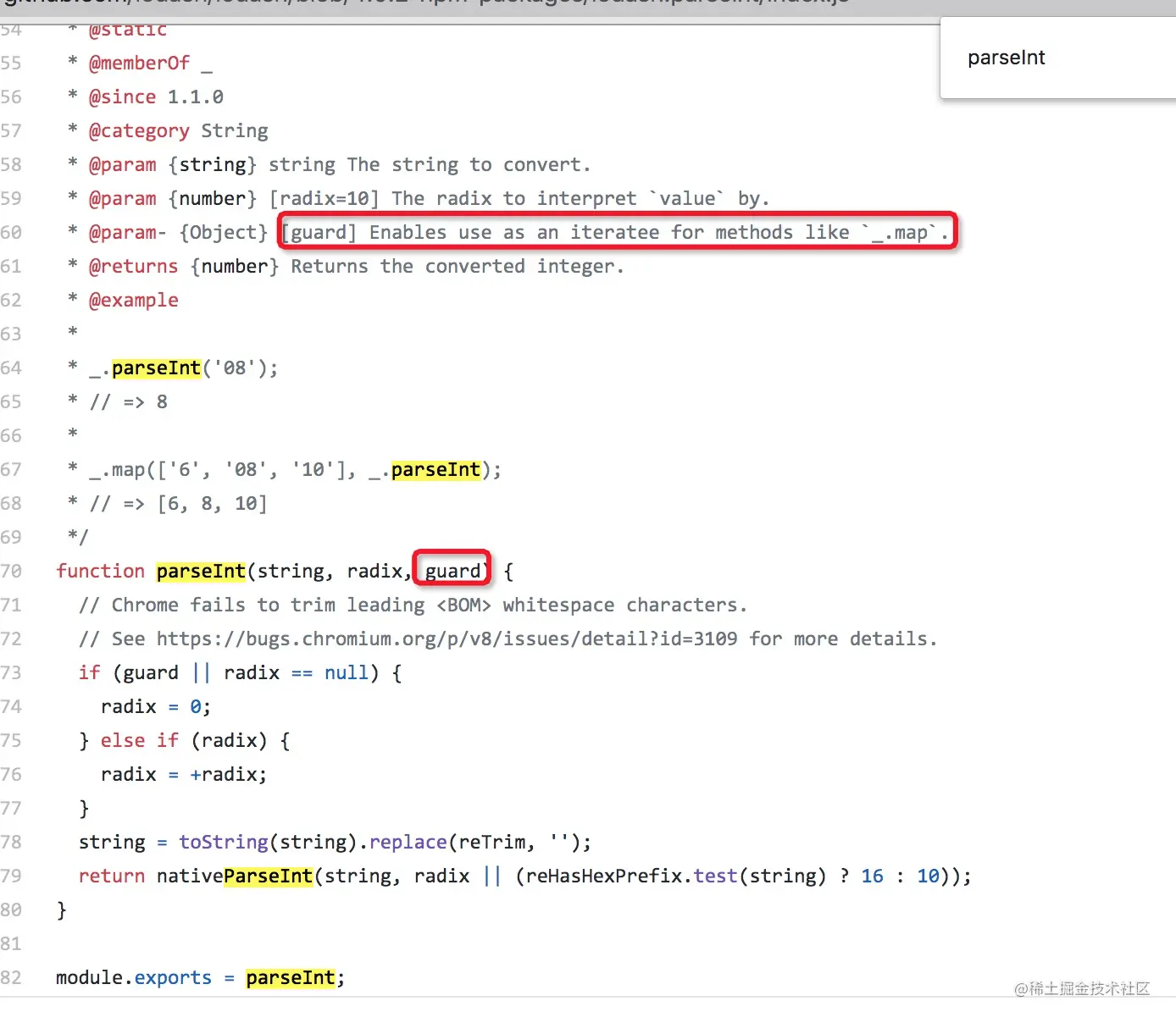Click highlighted parseInt in "_.parseInt('08')"
Image resolution: width=1176 pixels, height=1023 pixels.
(x=157, y=368)
